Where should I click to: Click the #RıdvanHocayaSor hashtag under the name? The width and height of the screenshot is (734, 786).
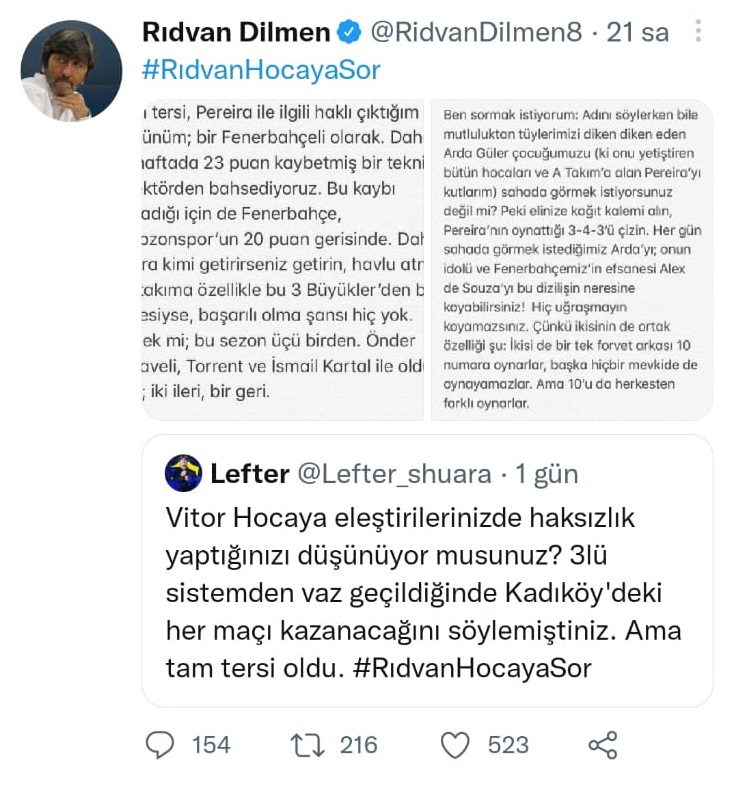(x=263, y=70)
